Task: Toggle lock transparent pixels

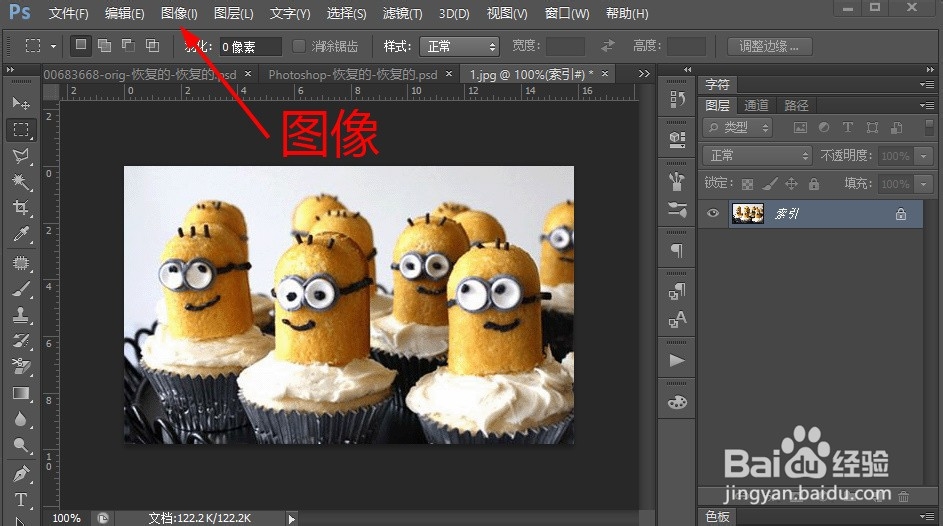Action: [x=747, y=184]
